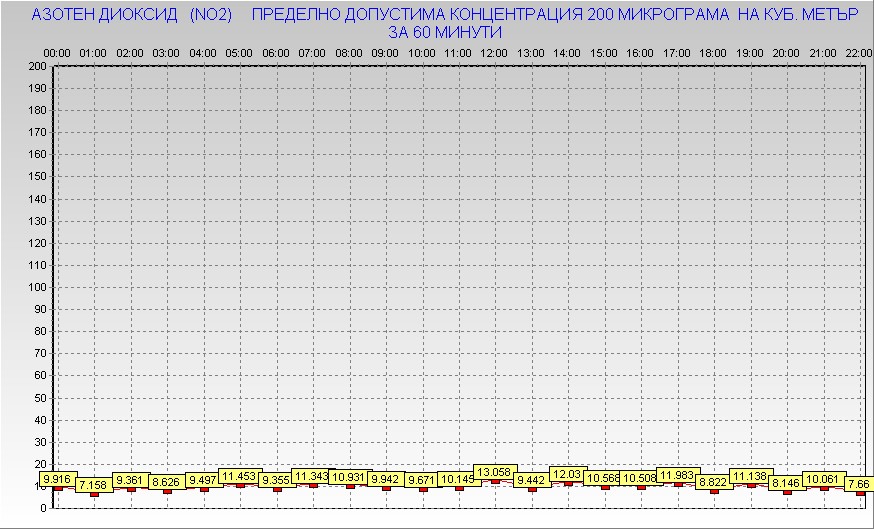Click the chart title АЗОТЕН ДИОКСИД (NO2)
Screen dimensions: 874x529
point(132,16)
